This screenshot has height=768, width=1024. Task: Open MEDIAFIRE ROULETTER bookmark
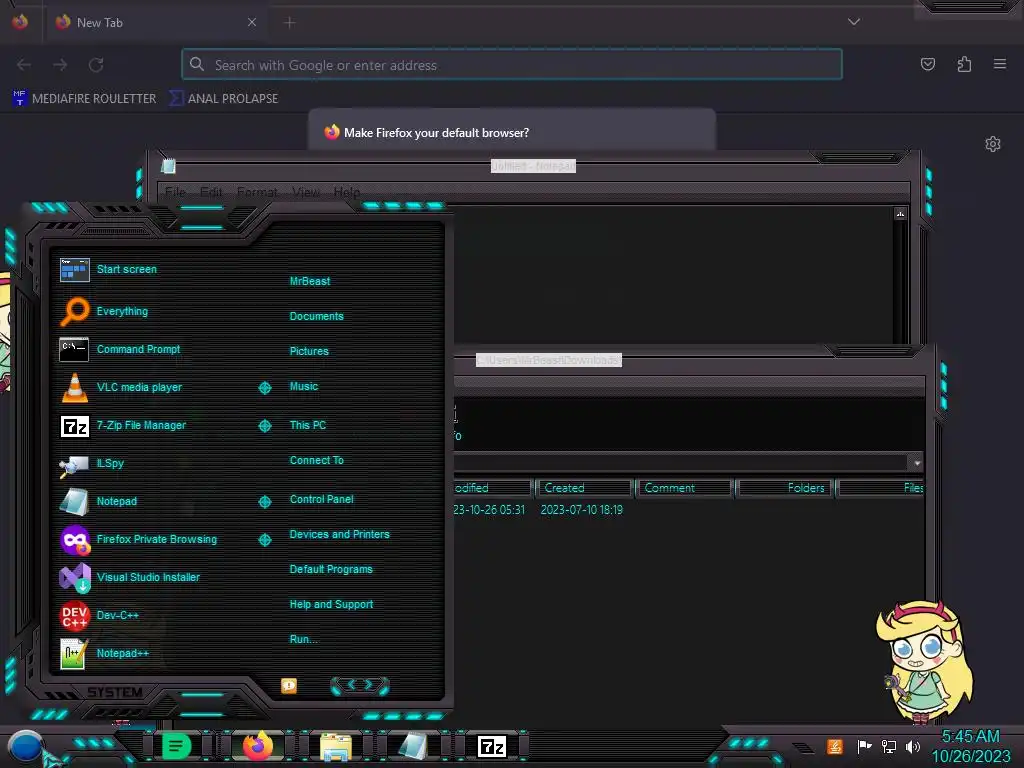[x=85, y=99]
